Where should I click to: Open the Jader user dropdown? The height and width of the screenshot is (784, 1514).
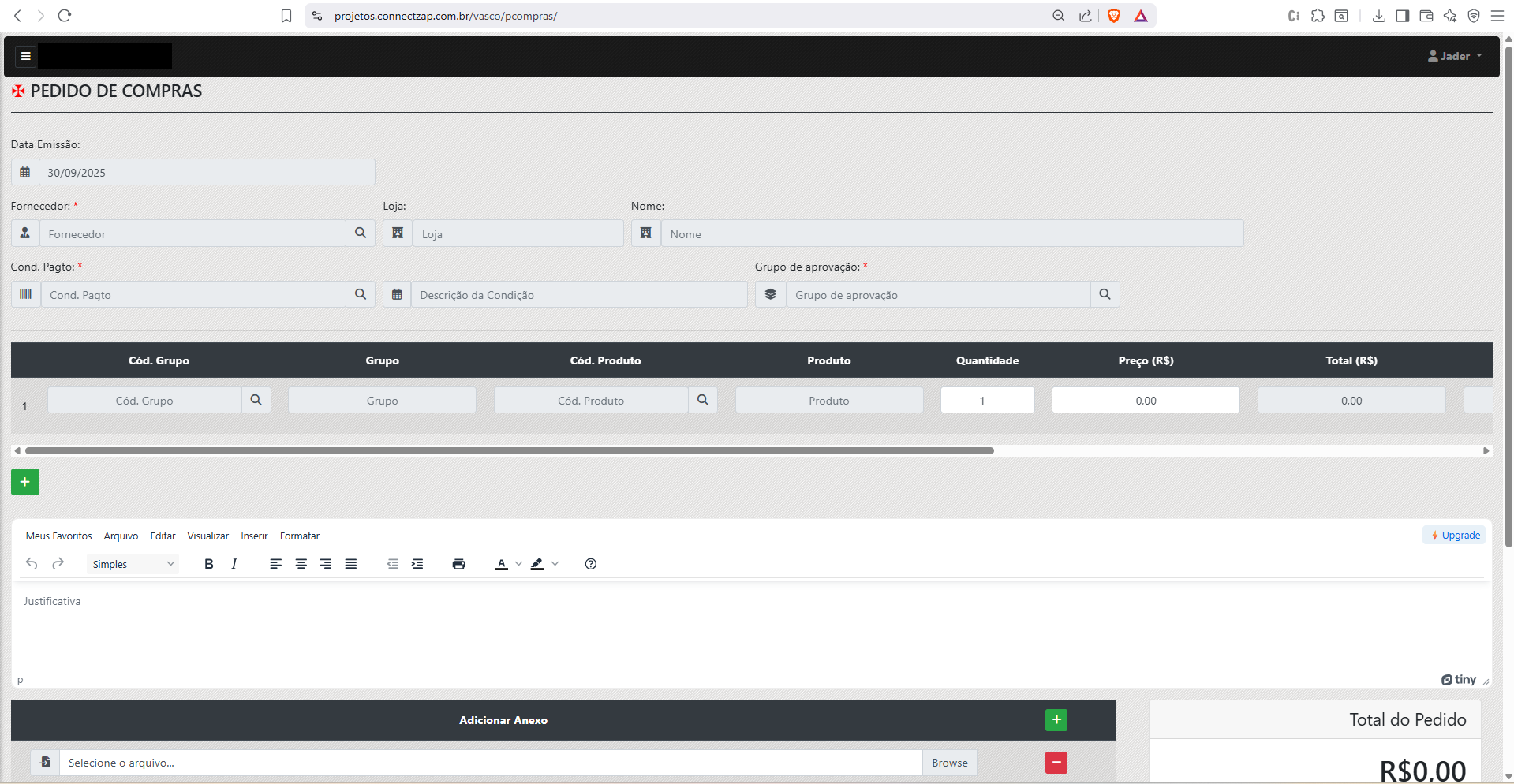point(1455,56)
